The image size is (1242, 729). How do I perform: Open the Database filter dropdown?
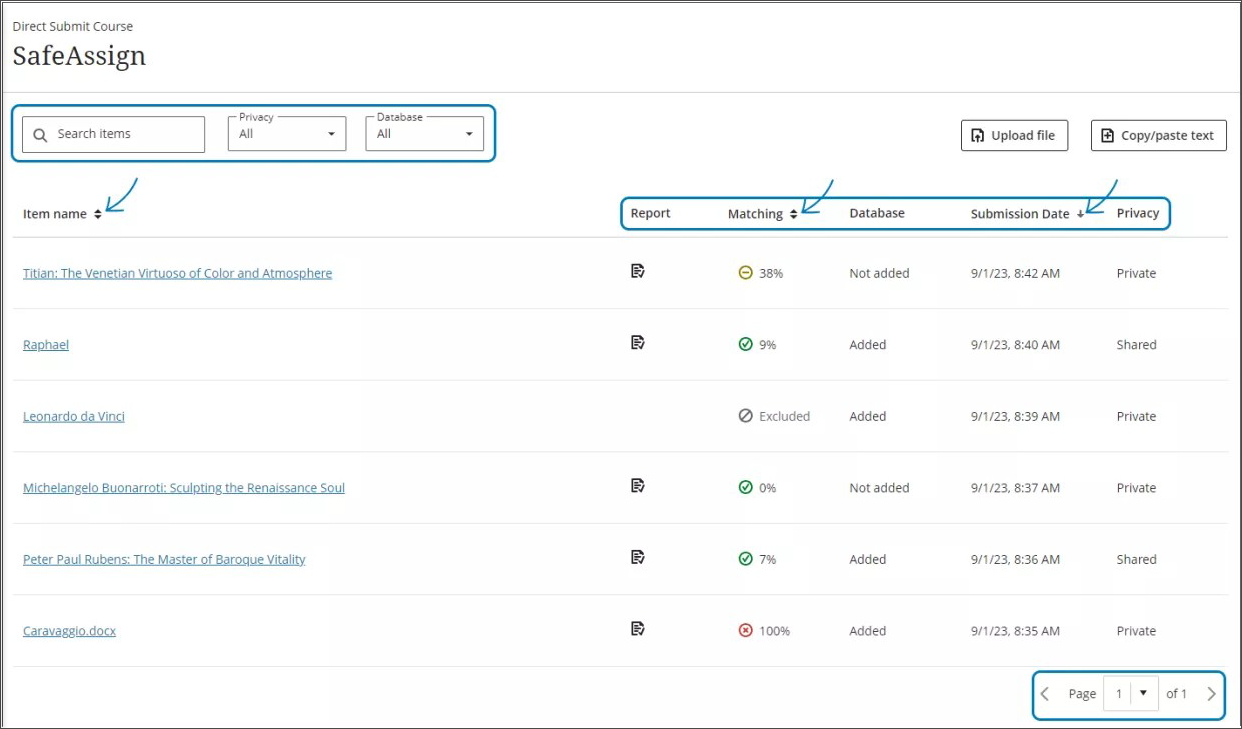point(424,134)
